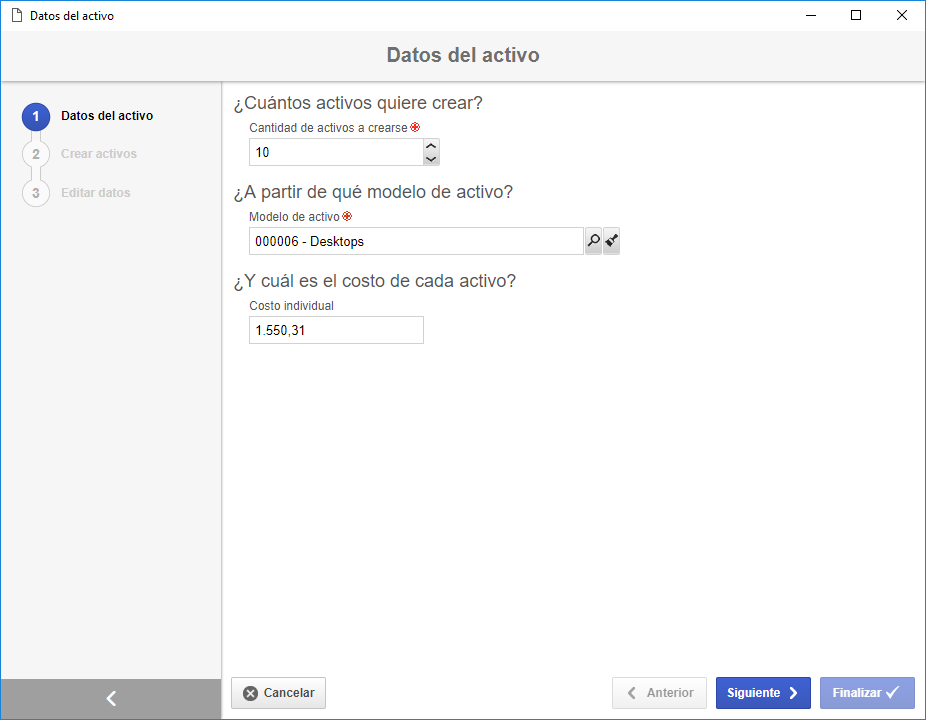Click the Finalizar button

point(867,693)
